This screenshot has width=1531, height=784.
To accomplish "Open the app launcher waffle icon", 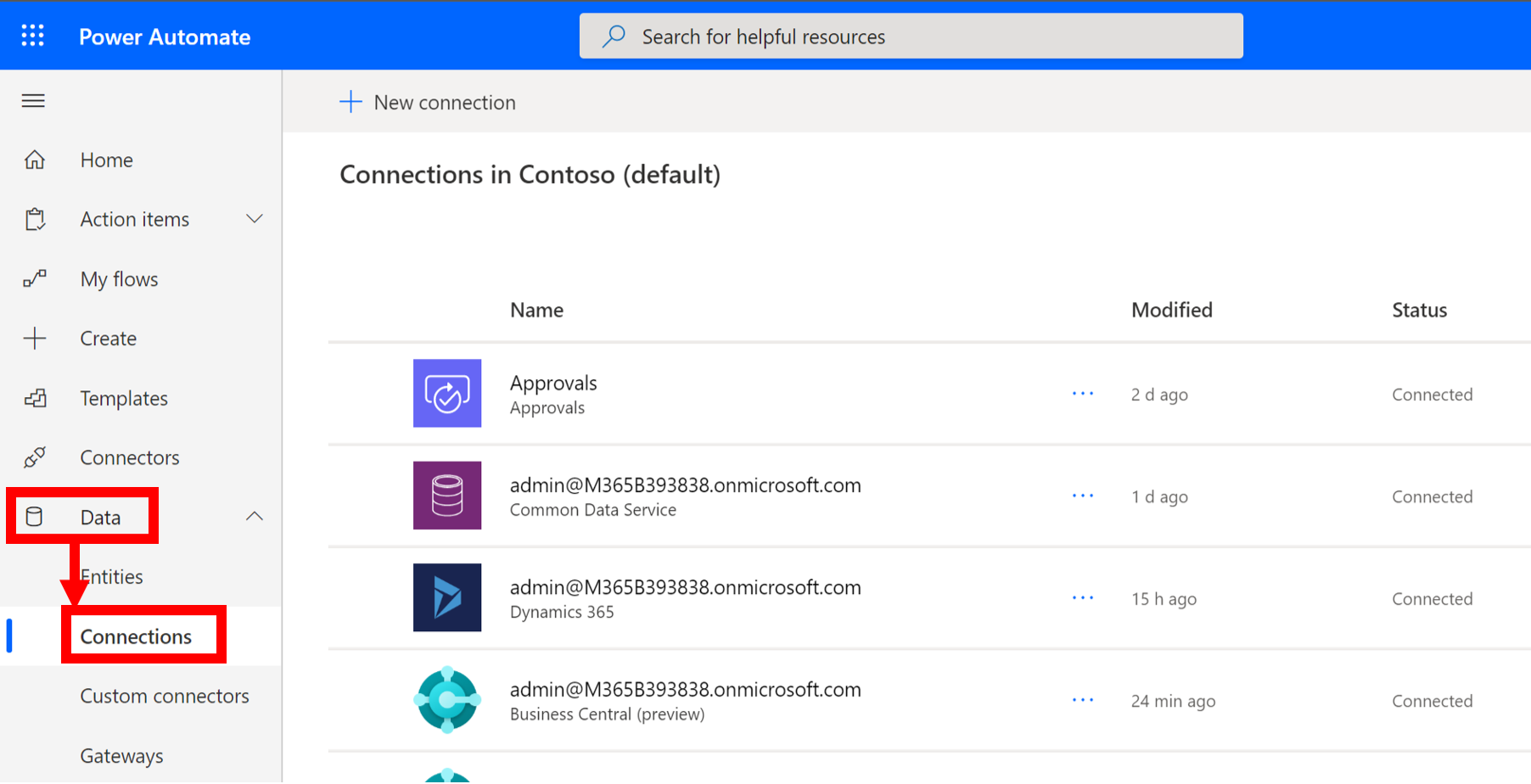I will [x=33, y=36].
